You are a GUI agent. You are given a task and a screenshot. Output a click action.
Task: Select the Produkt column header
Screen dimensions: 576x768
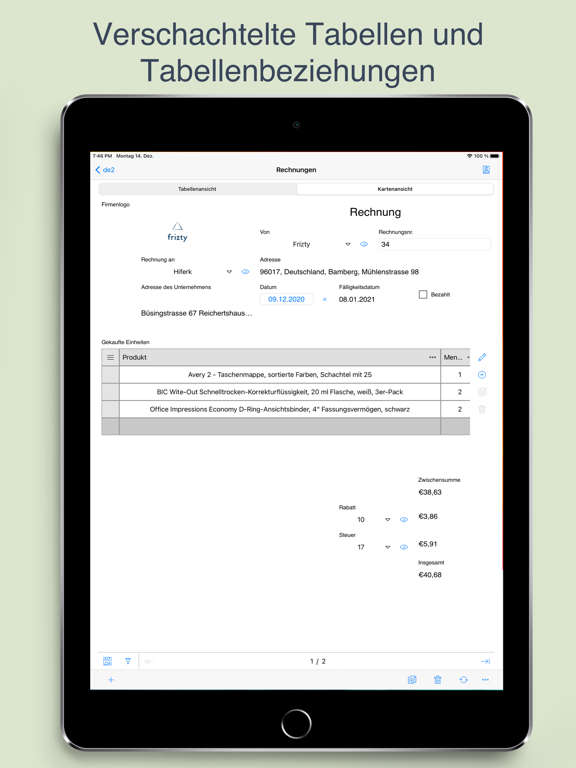pyautogui.click(x=280, y=358)
